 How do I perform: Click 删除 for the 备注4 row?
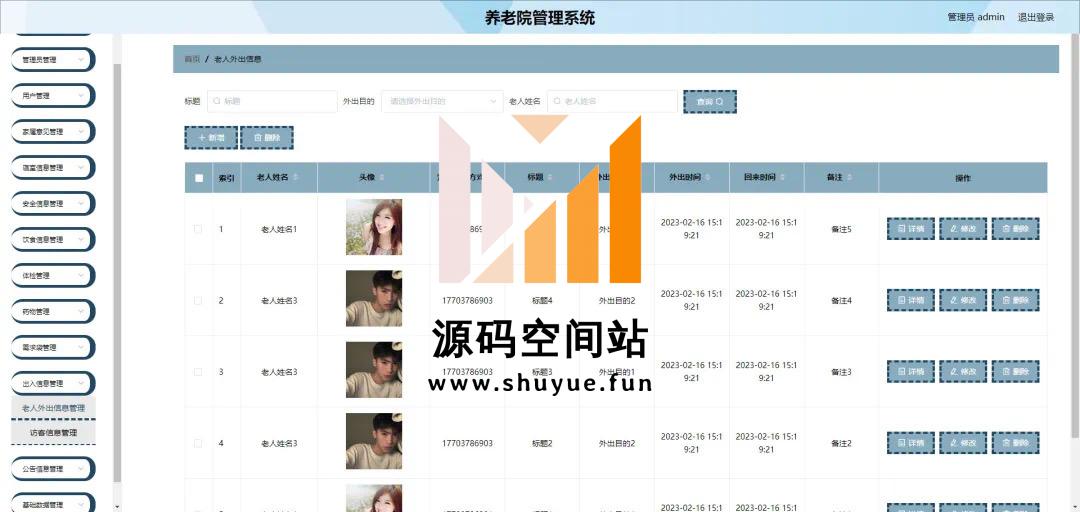click(1015, 300)
